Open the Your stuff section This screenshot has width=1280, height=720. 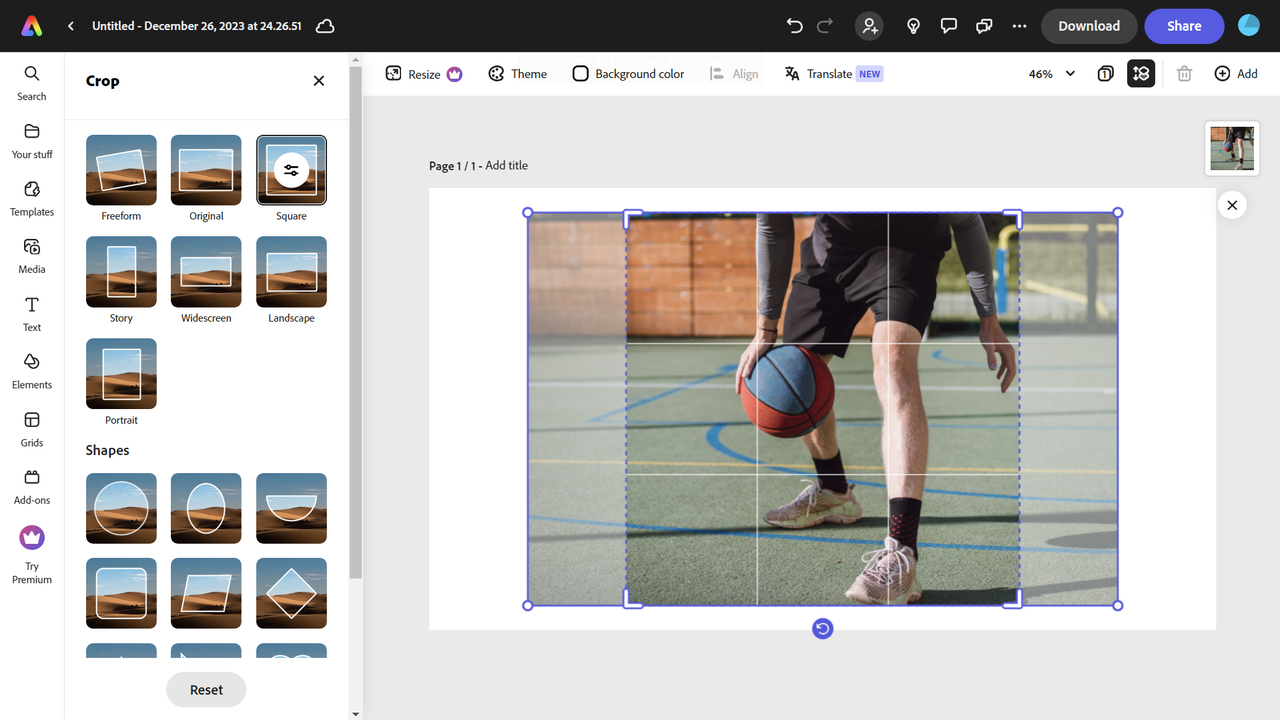pyautogui.click(x=31, y=140)
